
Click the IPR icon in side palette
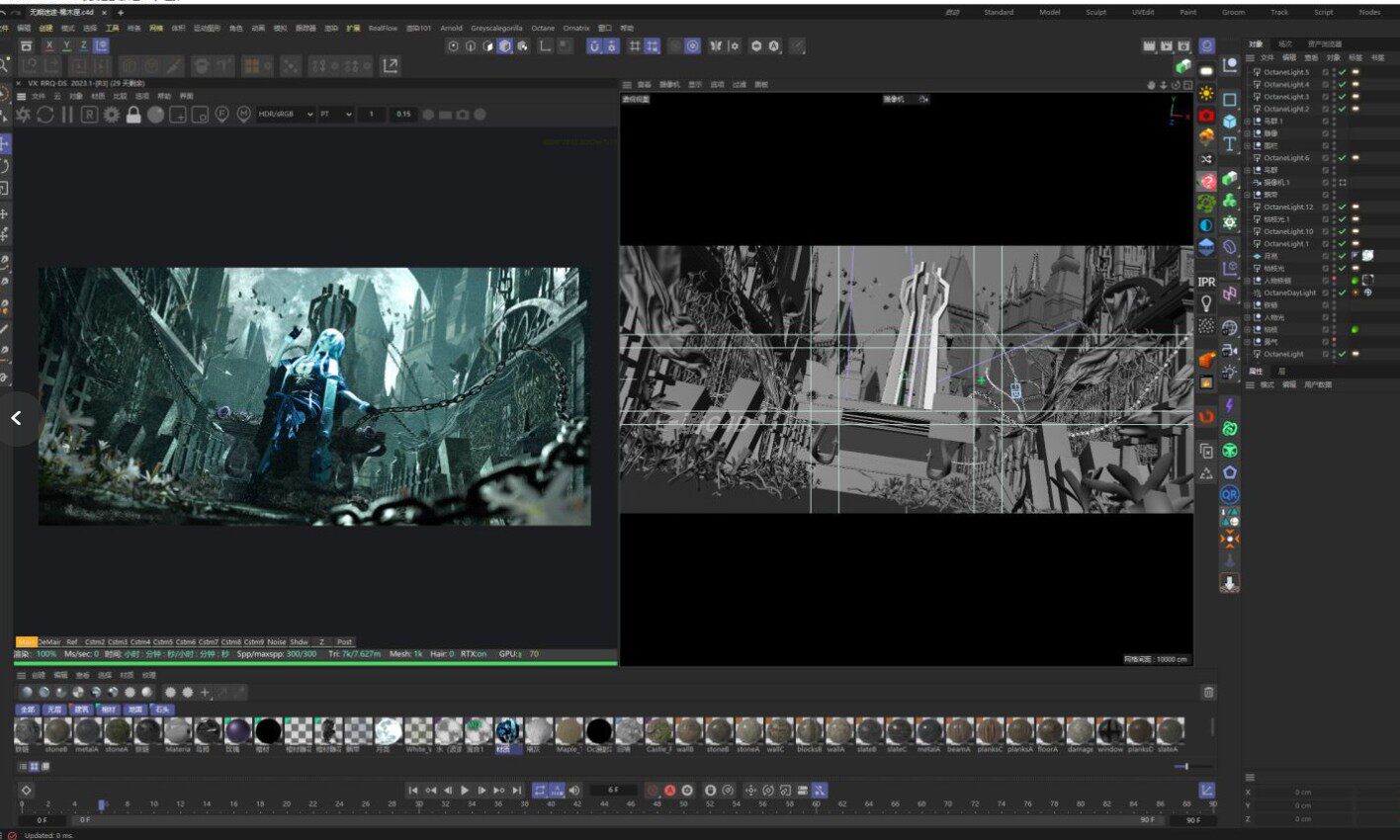point(1206,283)
